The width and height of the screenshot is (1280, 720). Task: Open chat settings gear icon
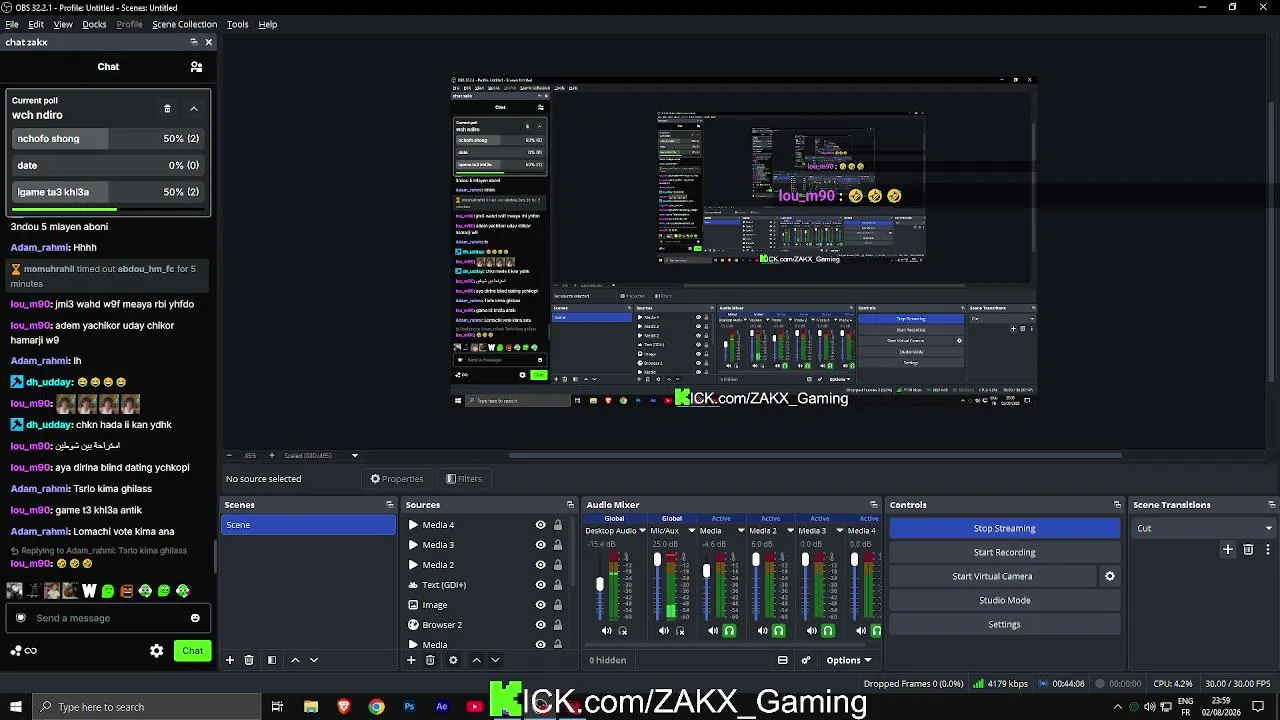(x=156, y=651)
